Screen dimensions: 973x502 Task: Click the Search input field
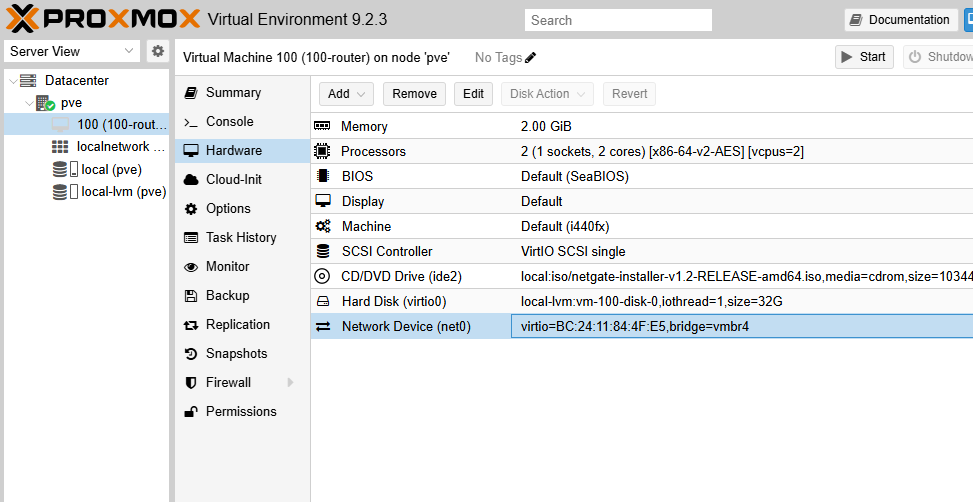pos(618,20)
